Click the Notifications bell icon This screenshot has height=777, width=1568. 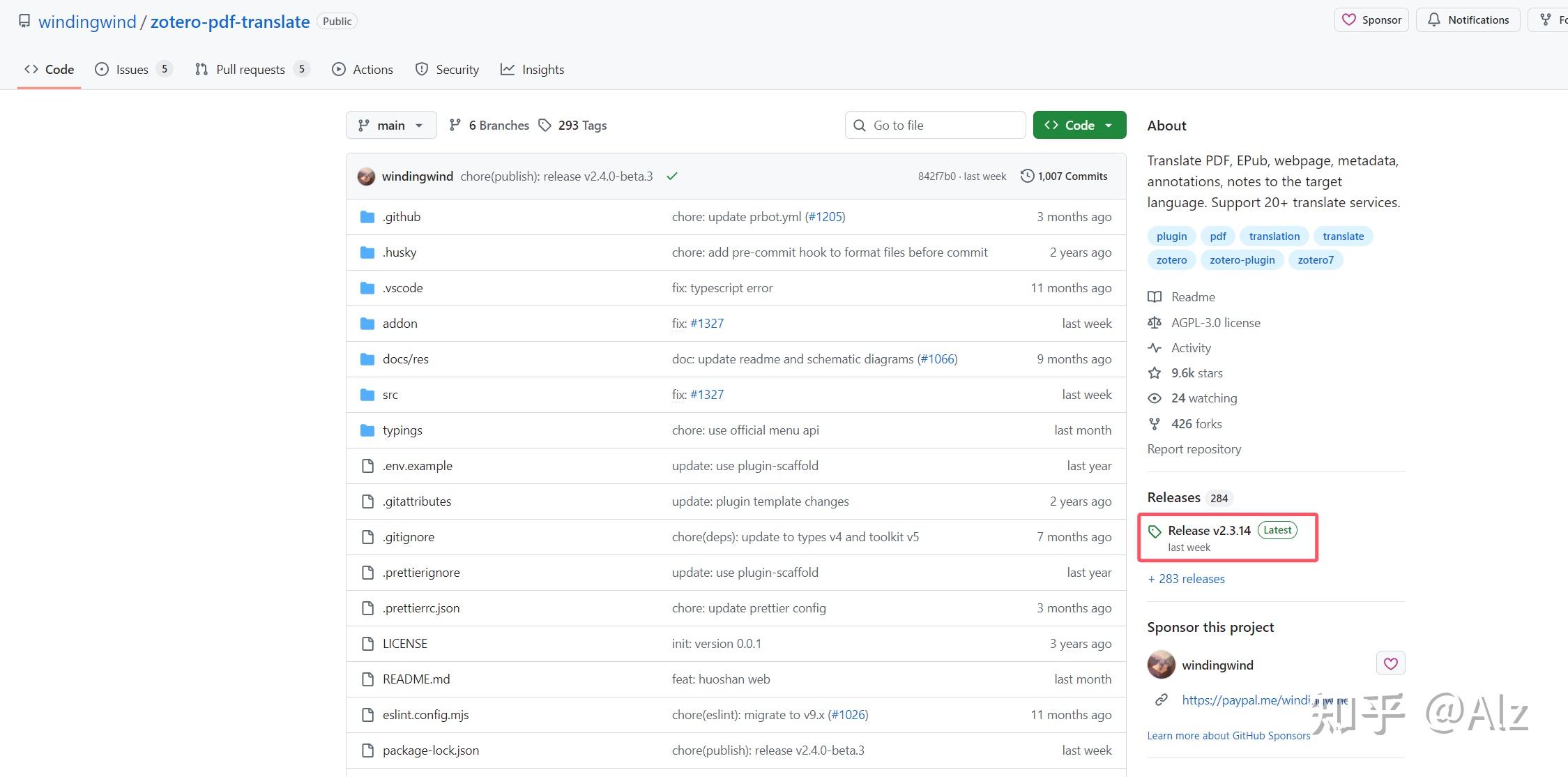click(x=1433, y=20)
